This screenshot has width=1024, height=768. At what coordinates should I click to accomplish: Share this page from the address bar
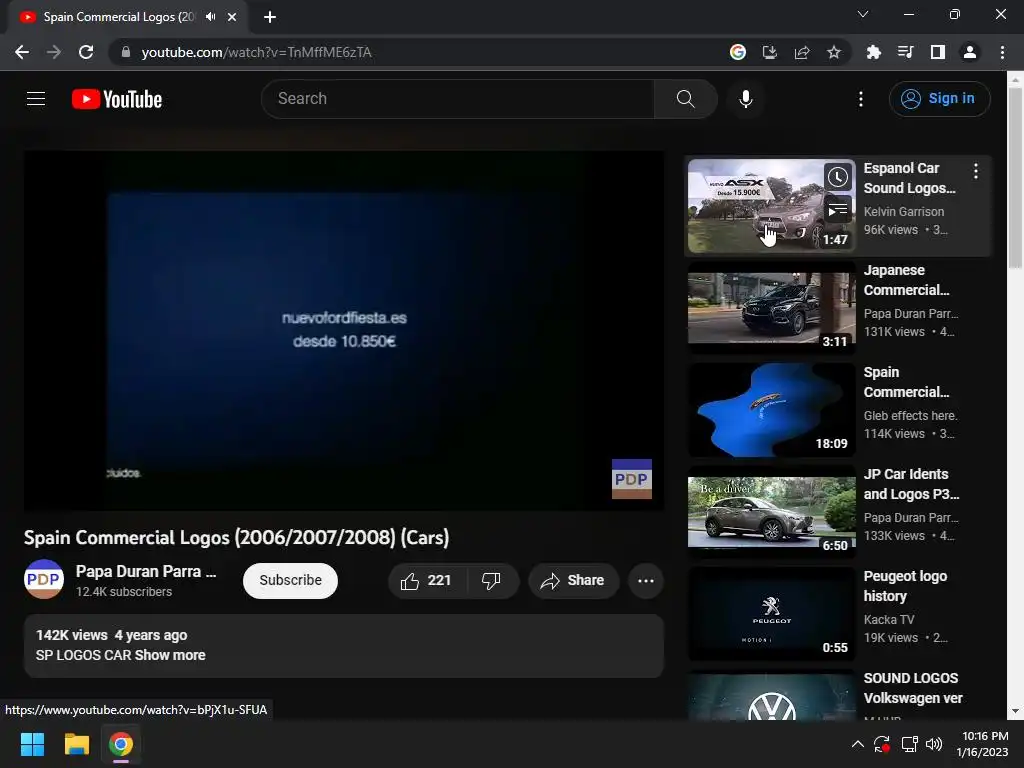tap(802, 52)
